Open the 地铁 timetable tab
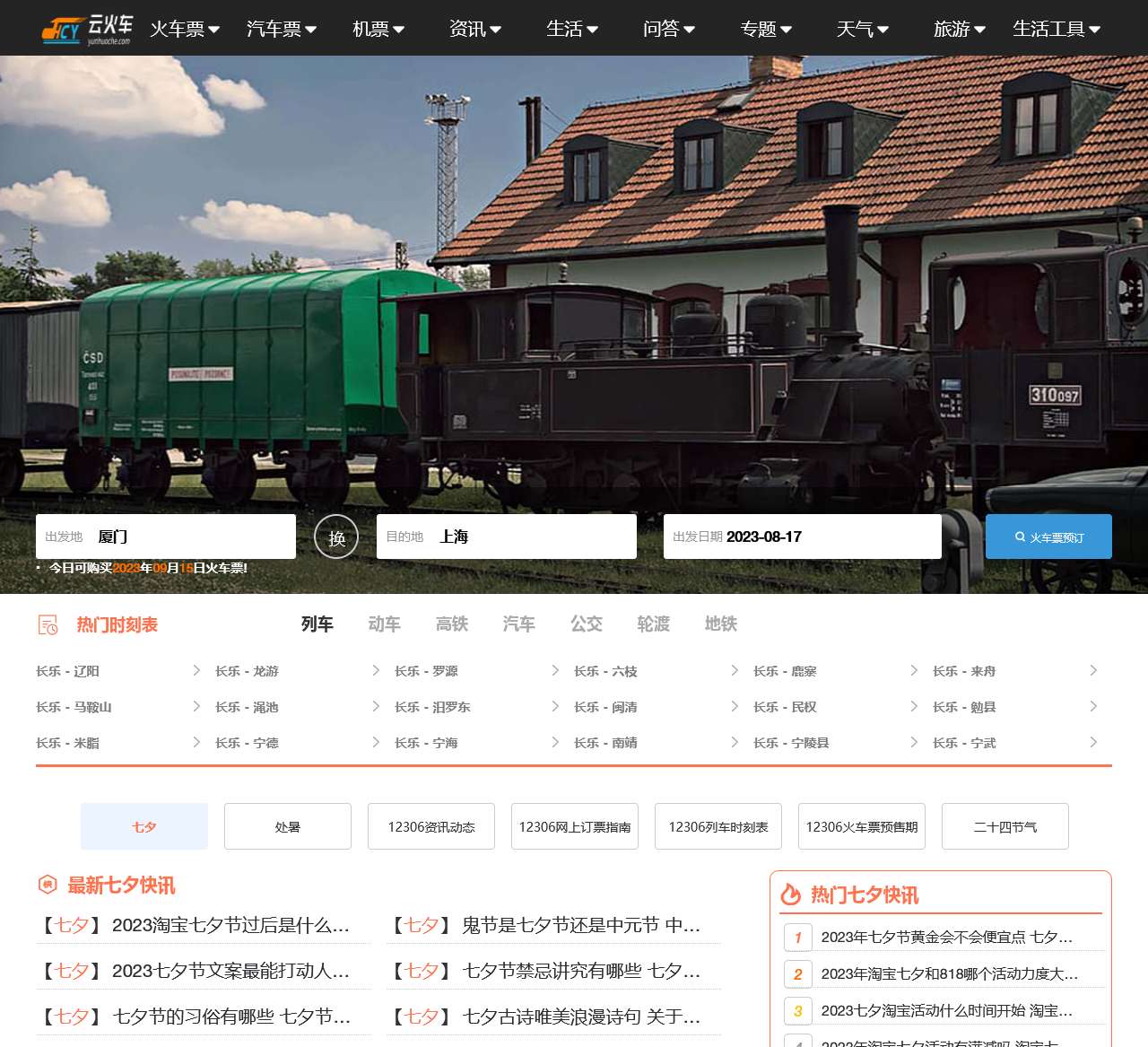Image resolution: width=1148 pixels, height=1047 pixels. pyautogui.click(x=720, y=624)
